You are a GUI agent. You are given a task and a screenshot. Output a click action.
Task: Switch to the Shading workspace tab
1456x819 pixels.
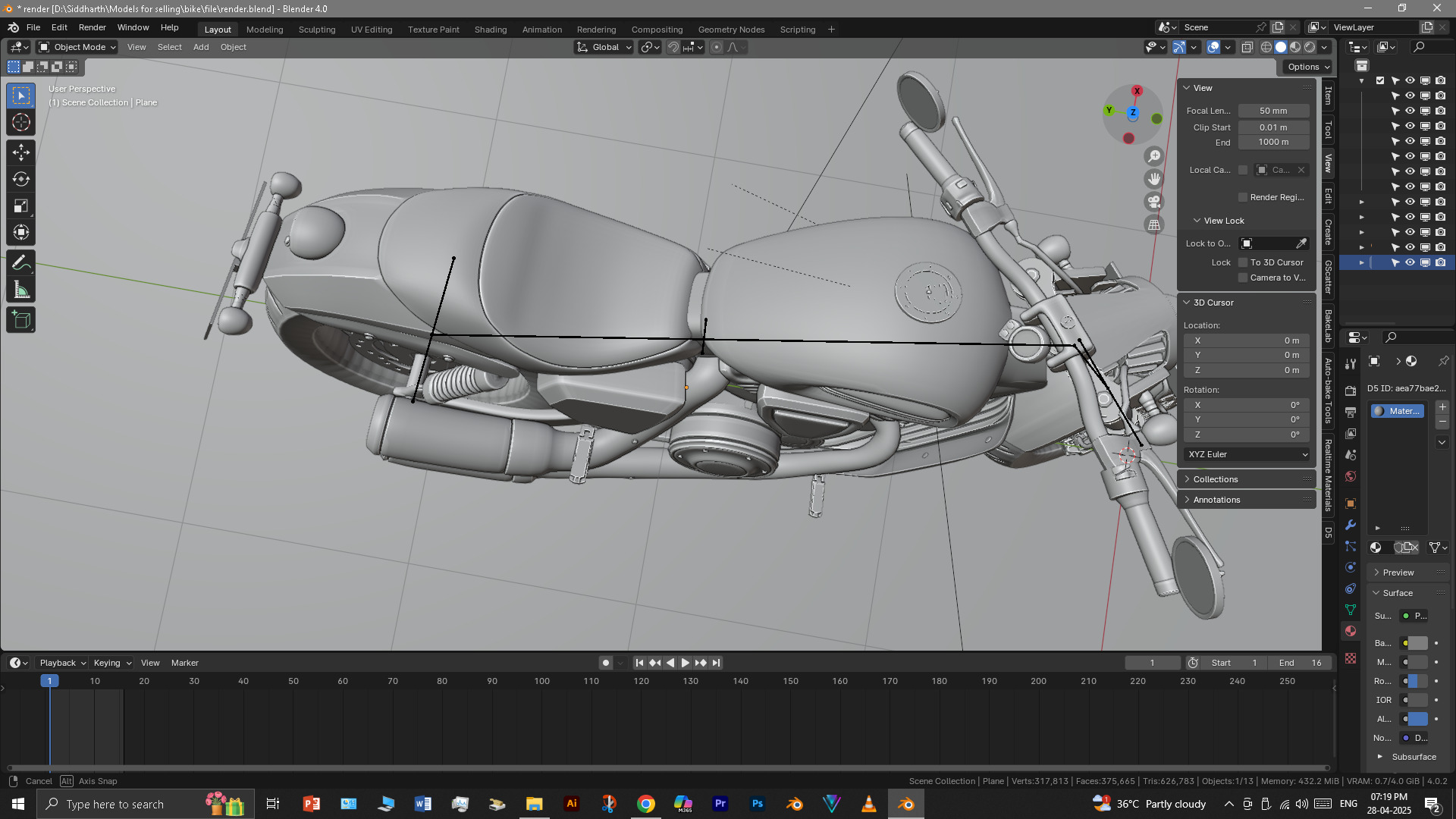click(491, 30)
